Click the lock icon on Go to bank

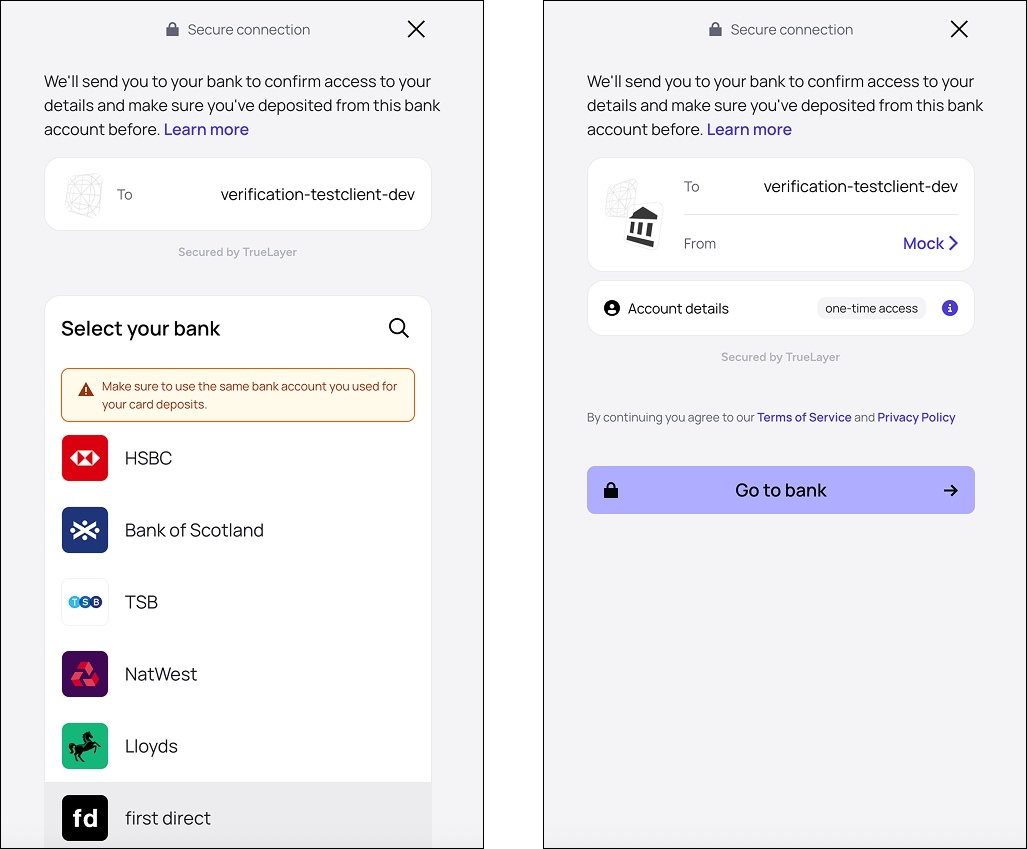coord(611,490)
